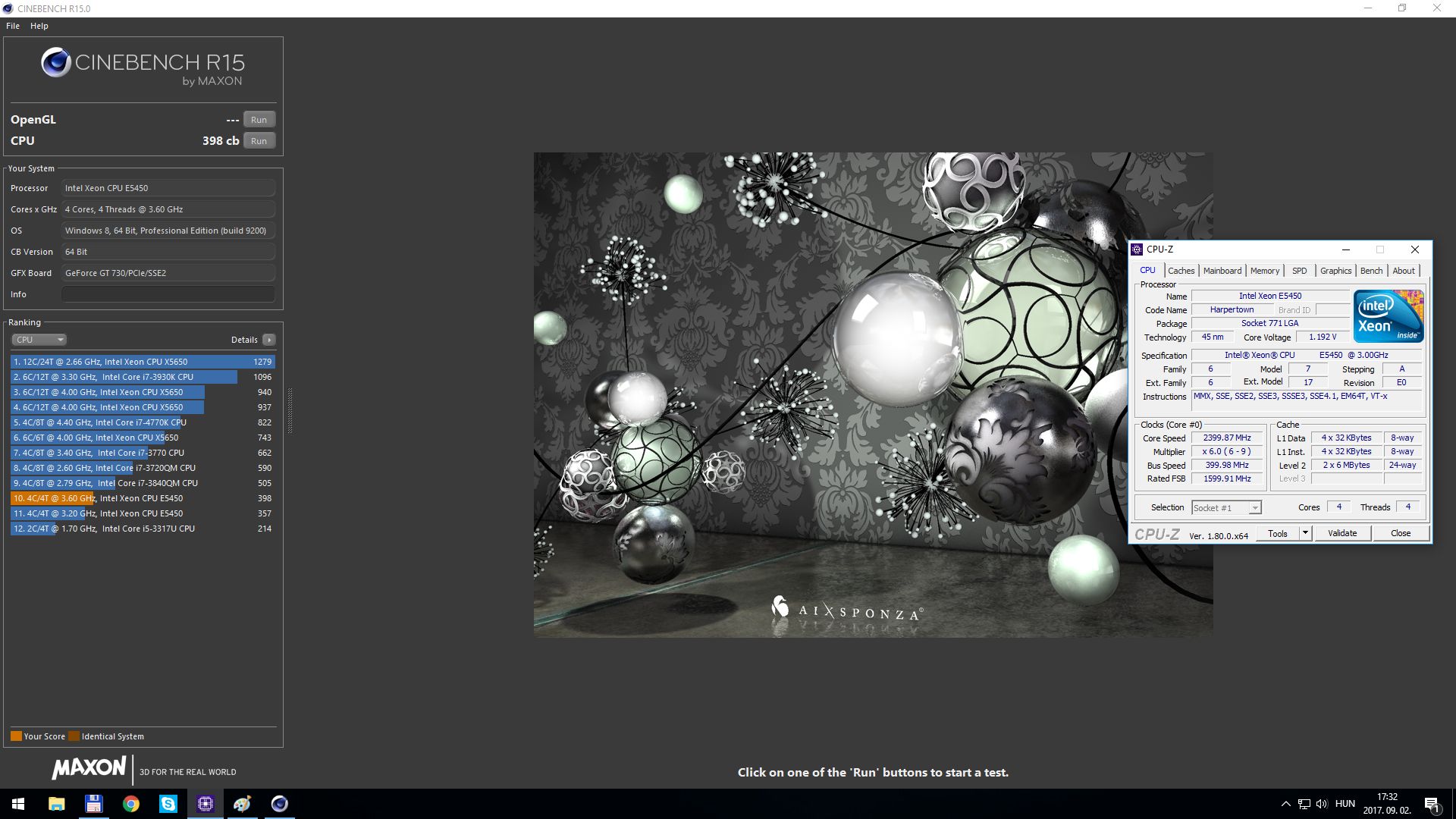Open the File menu

coord(13,26)
